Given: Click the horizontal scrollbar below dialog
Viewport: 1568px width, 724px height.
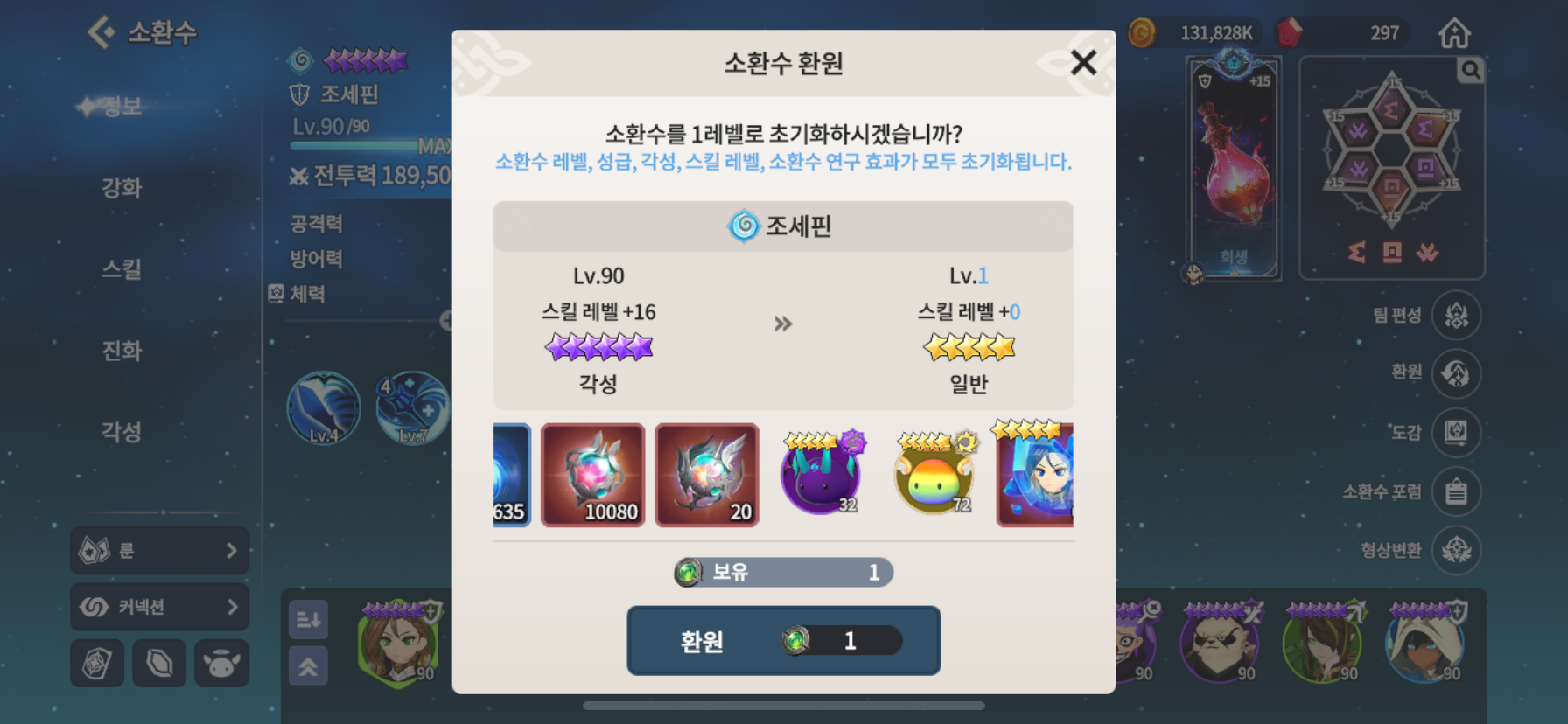Looking at the screenshot, I should pyautogui.click(x=783, y=706).
